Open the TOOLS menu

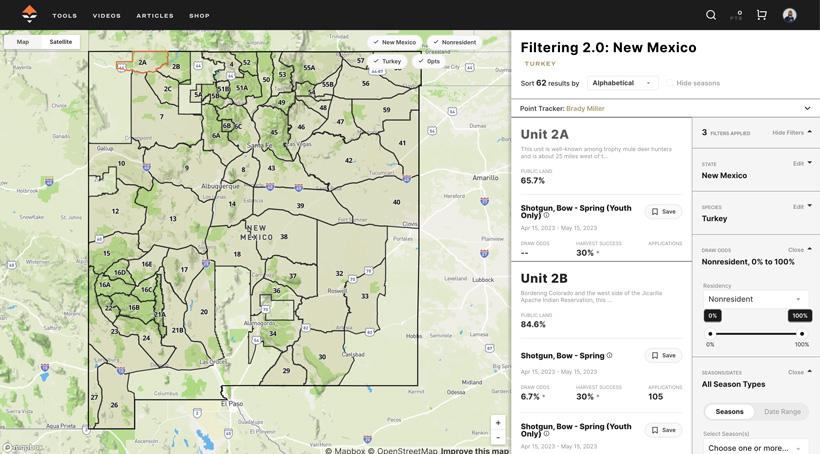[x=65, y=16]
